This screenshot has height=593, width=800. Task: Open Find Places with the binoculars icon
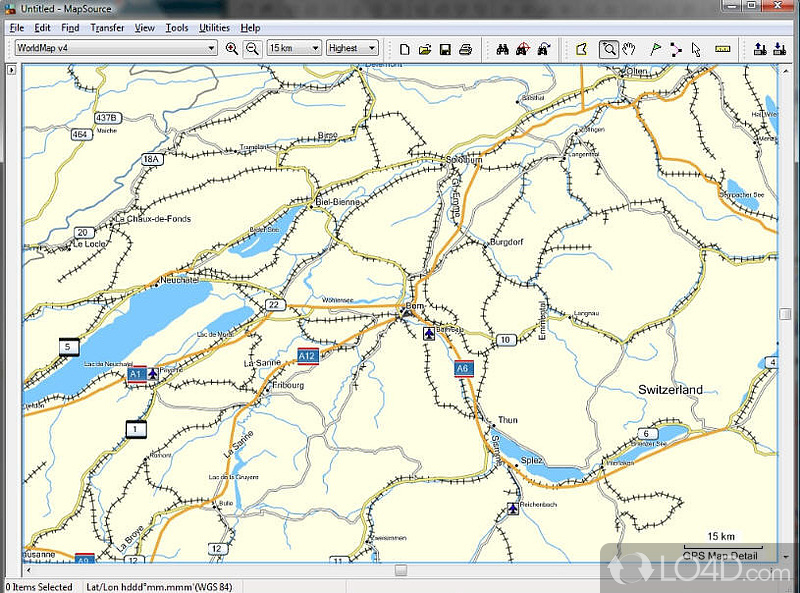(501, 48)
